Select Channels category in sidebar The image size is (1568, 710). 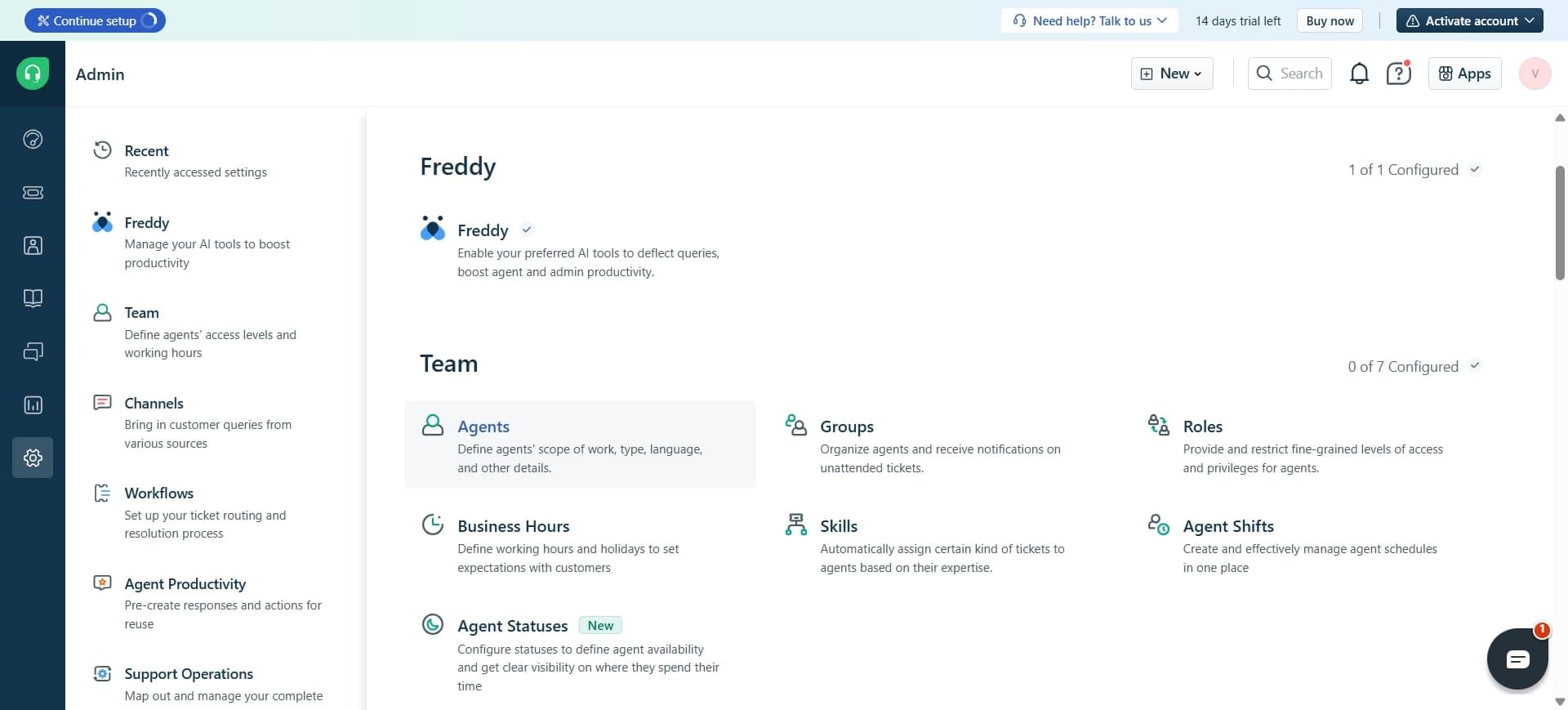pyautogui.click(x=207, y=422)
